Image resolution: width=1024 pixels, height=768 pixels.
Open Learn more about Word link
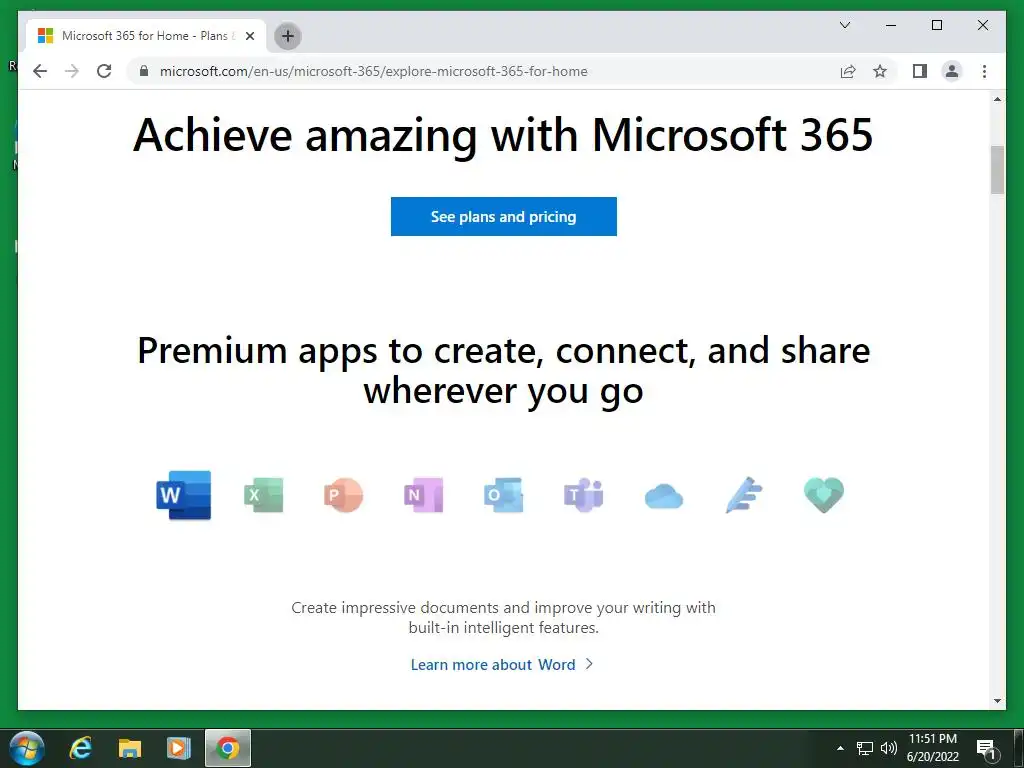coord(502,664)
